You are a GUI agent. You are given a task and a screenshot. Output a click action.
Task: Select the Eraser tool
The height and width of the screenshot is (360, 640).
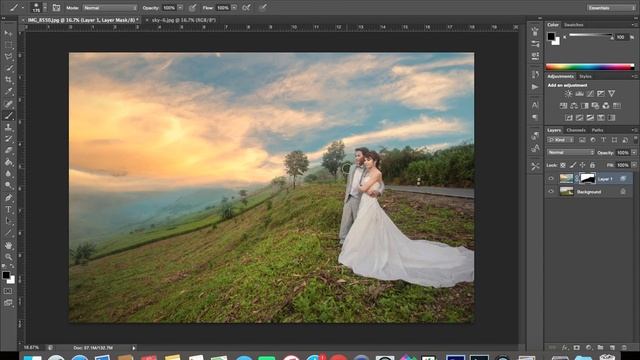tap(8, 151)
